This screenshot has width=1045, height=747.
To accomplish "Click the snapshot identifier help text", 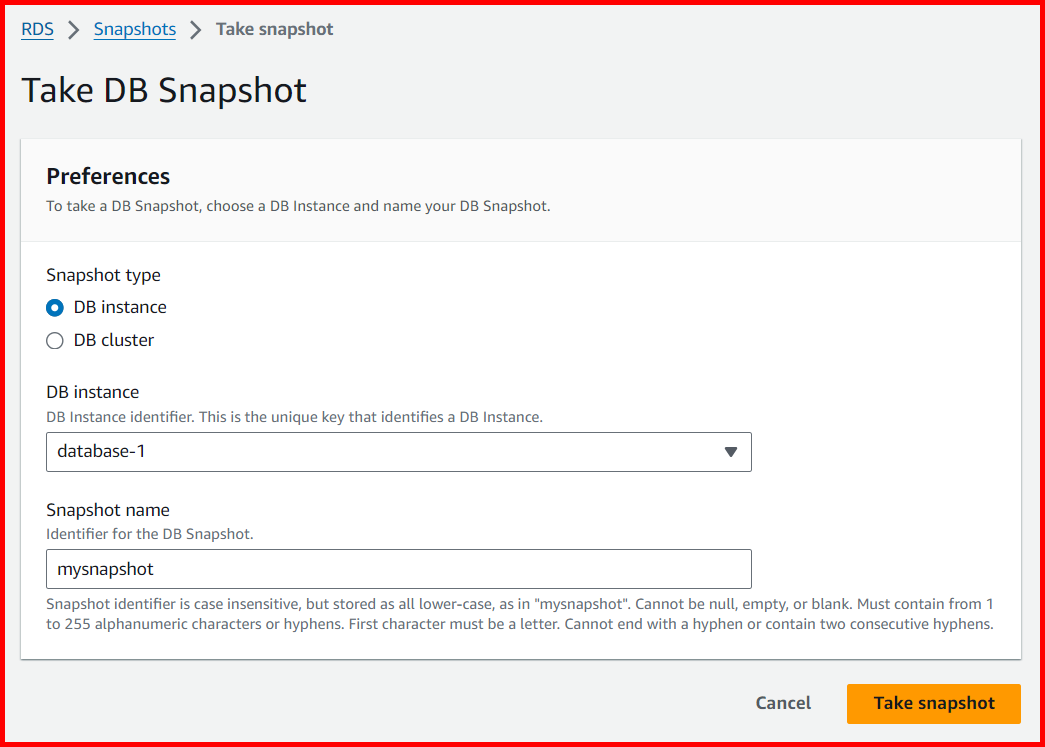I will tap(520, 613).
